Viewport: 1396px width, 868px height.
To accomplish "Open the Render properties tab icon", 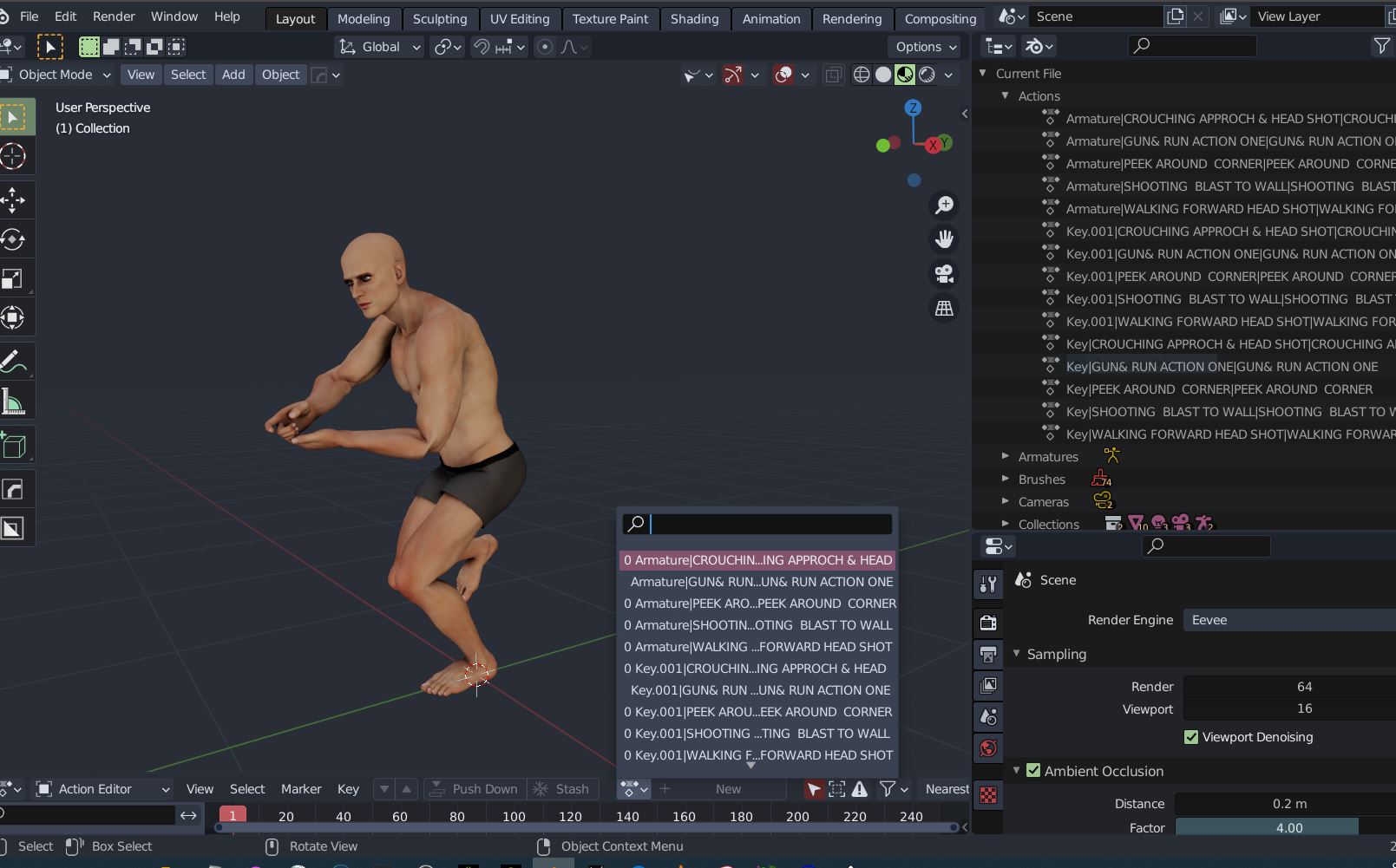I will pos(988,623).
